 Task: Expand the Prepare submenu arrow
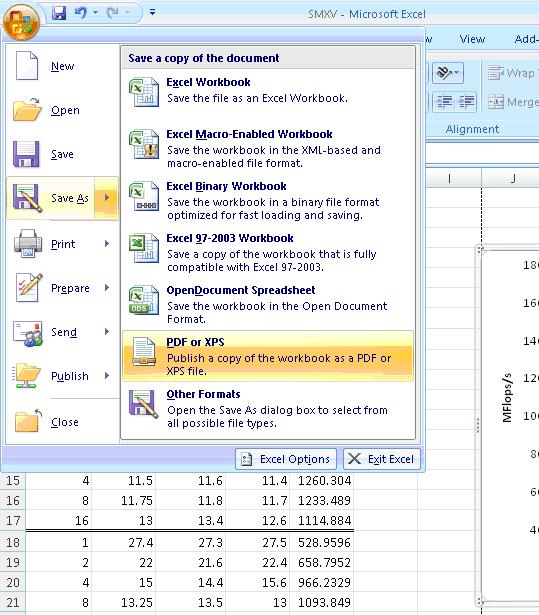click(107, 287)
